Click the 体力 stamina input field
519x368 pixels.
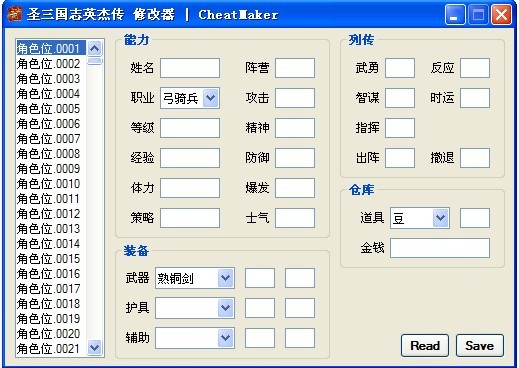[x=190, y=188]
